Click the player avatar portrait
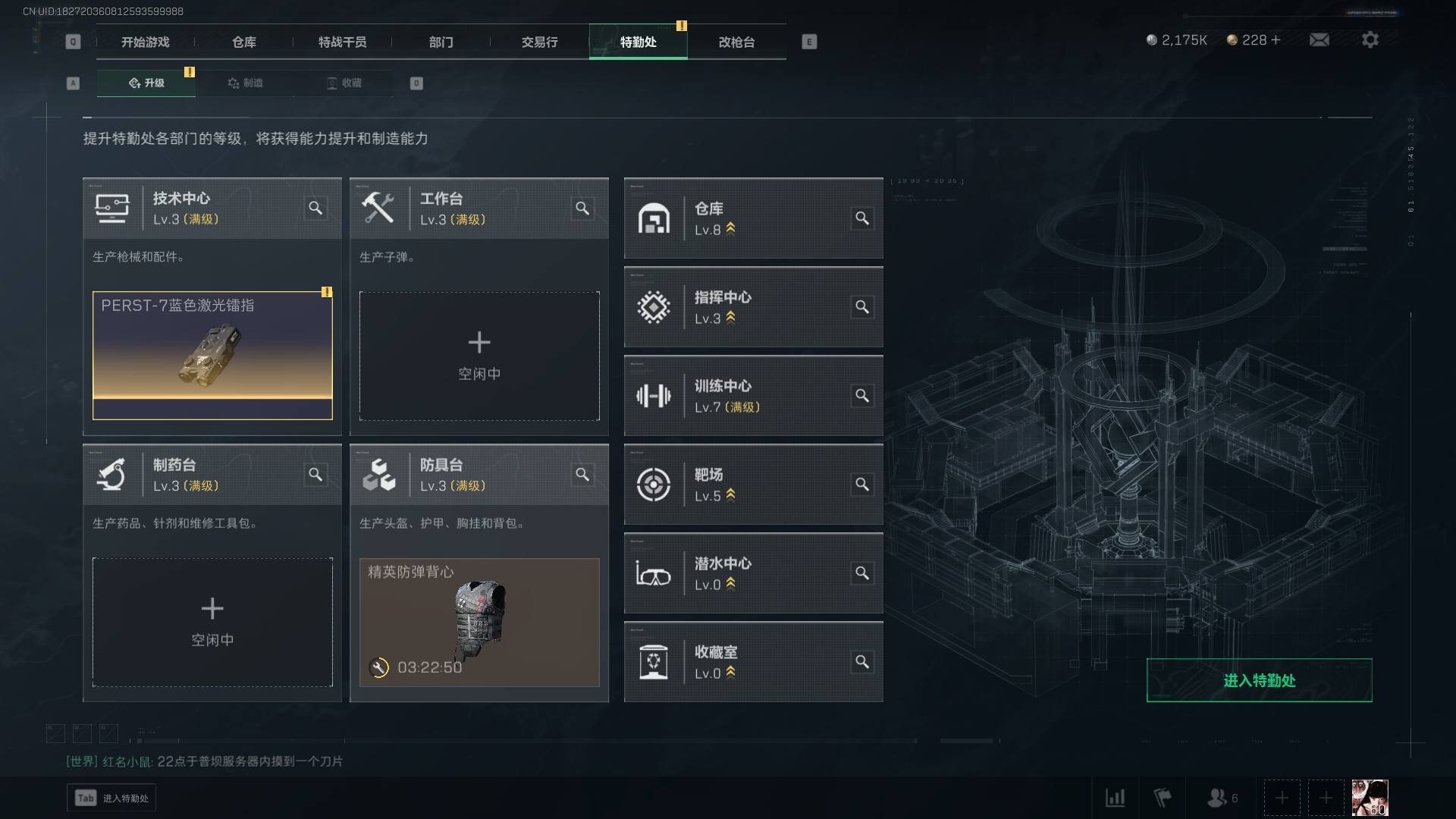This screenshot has height=819, width=1456. [1370, 798]
